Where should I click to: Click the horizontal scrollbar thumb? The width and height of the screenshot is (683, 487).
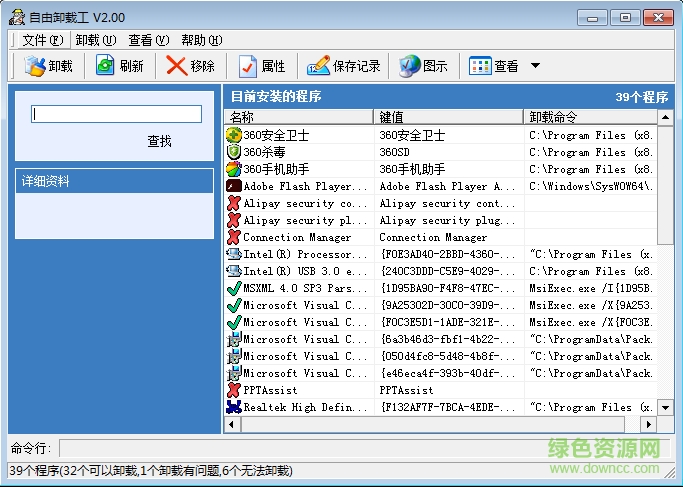coord(433,424)
